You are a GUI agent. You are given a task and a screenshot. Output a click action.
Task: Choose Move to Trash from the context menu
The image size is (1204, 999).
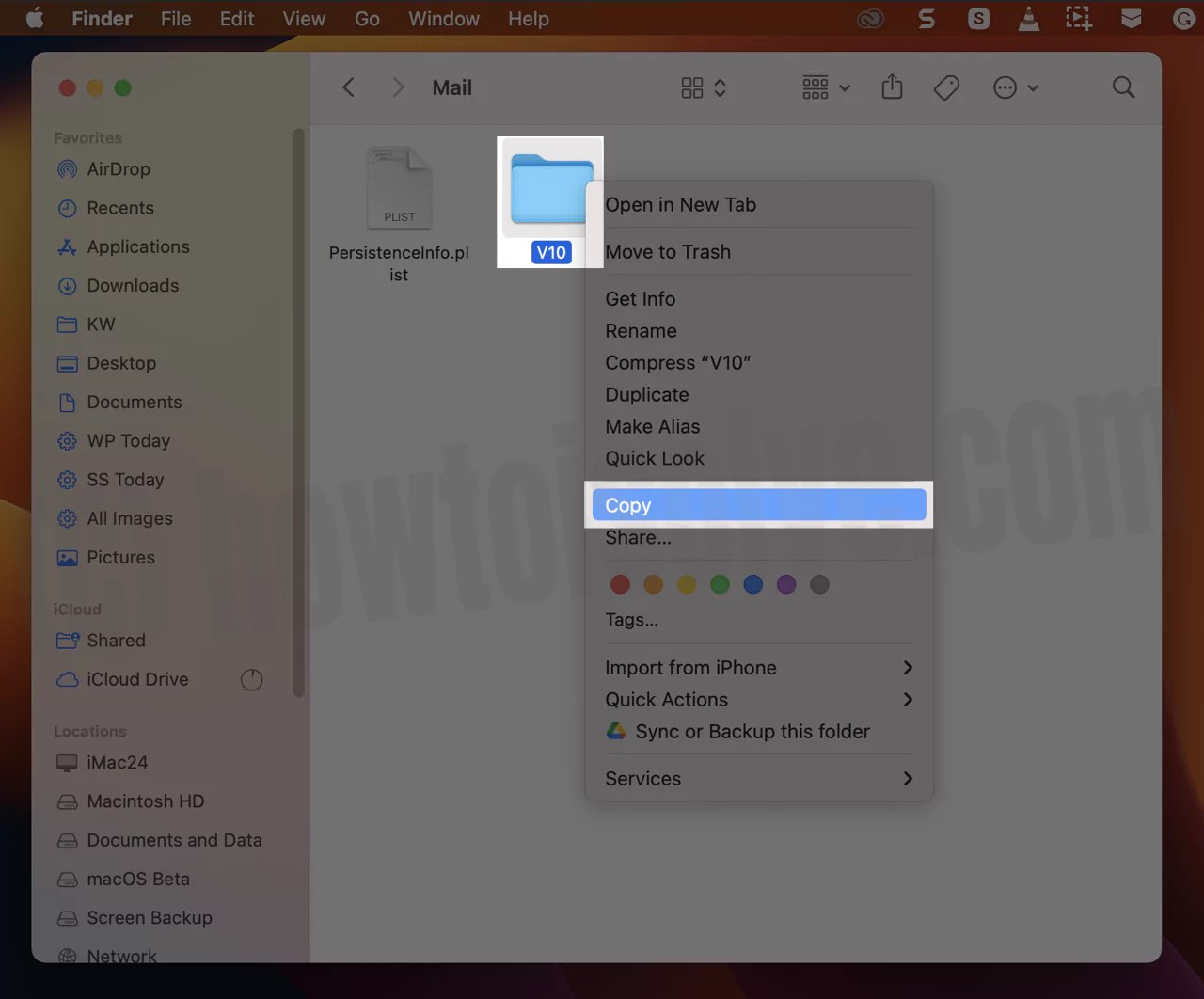point(668,251)
